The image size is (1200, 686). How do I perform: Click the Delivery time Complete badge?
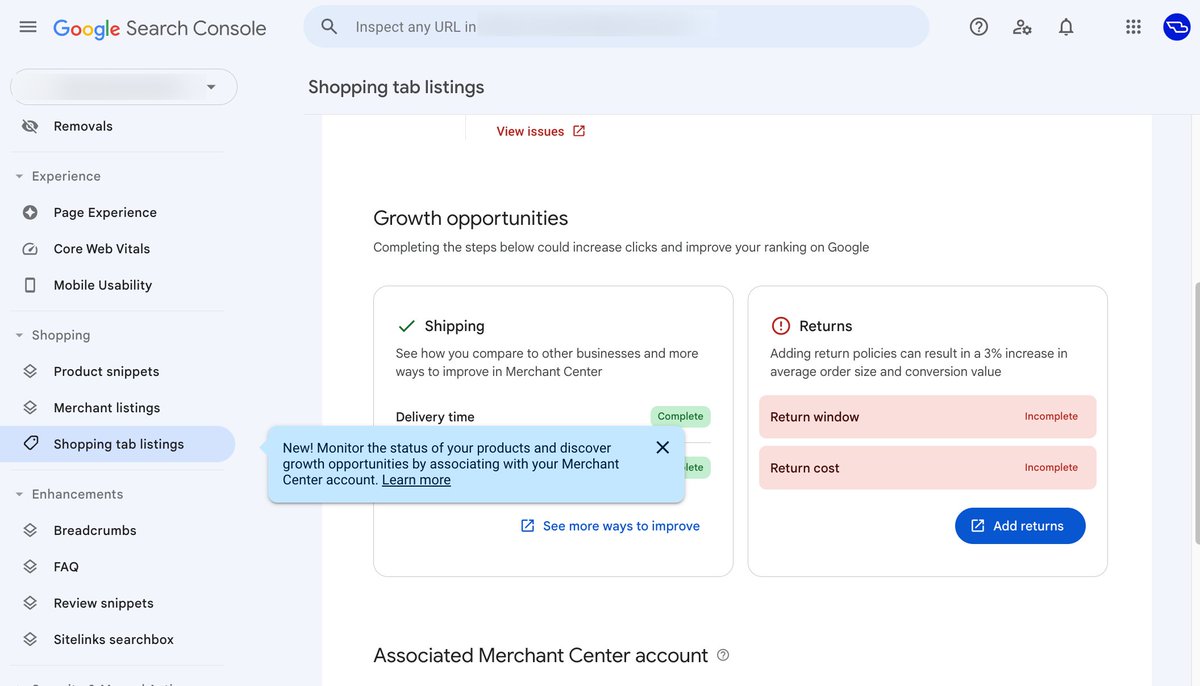tap(680, 416)
